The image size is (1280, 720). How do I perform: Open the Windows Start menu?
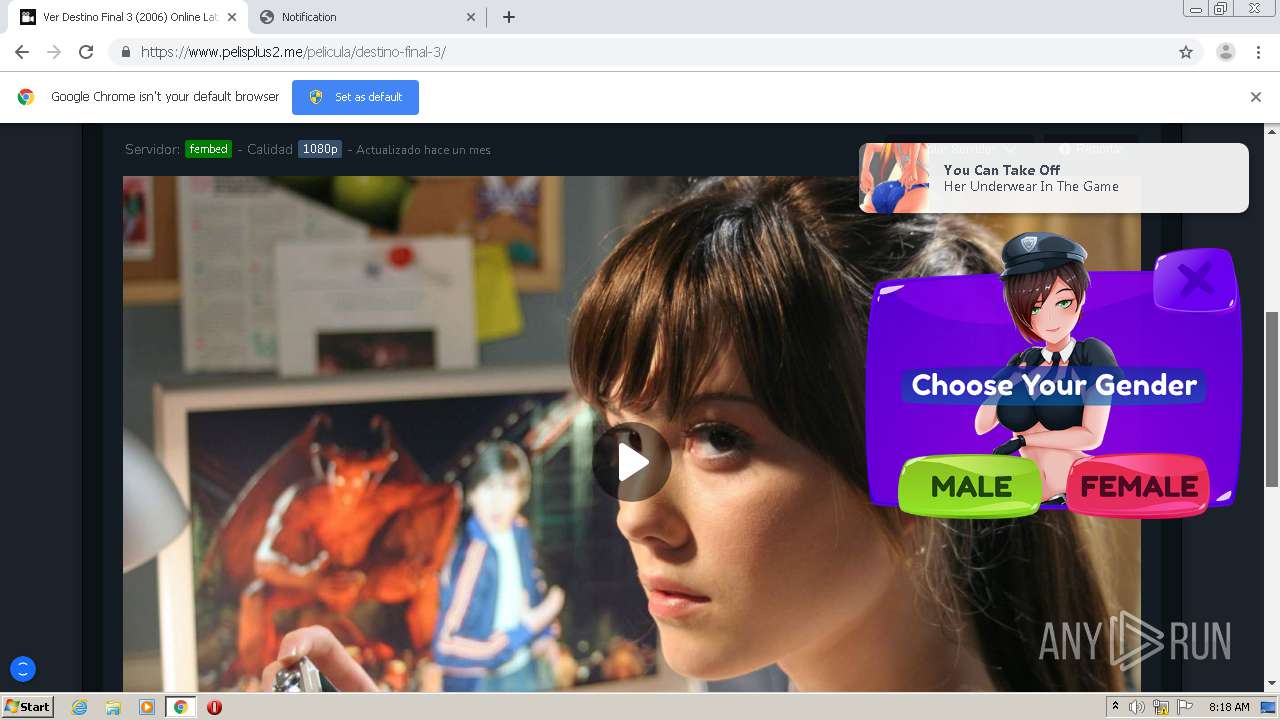coord(27,707)
